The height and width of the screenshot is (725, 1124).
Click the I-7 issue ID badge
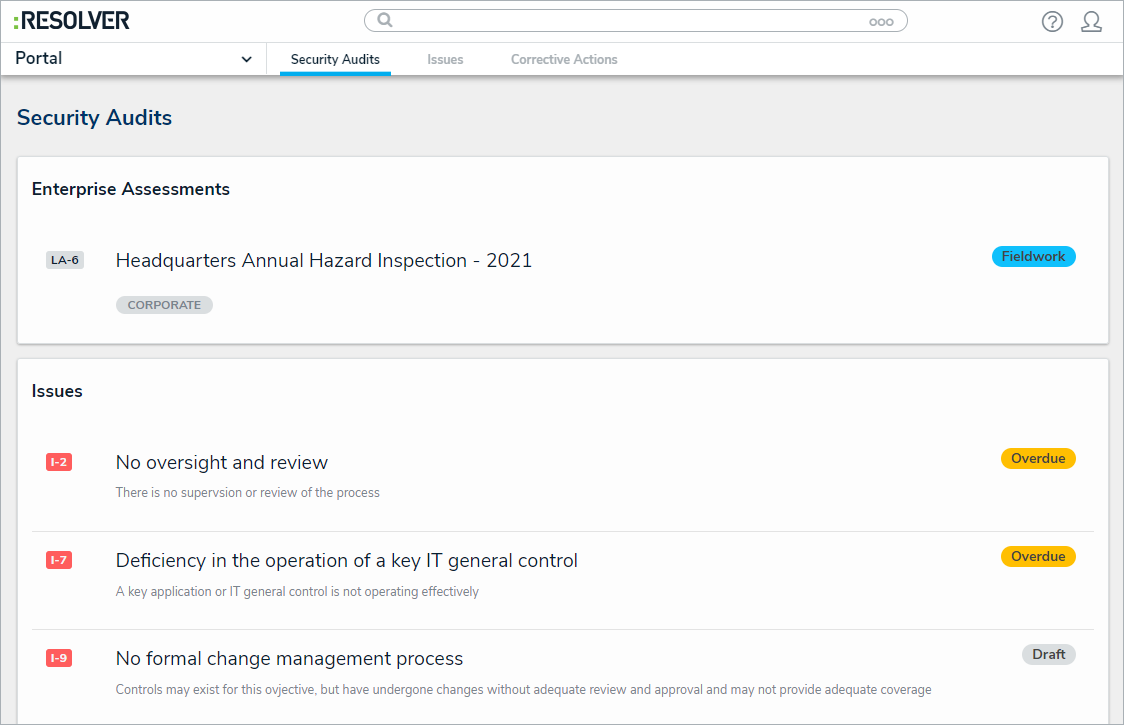coord(59,560)
